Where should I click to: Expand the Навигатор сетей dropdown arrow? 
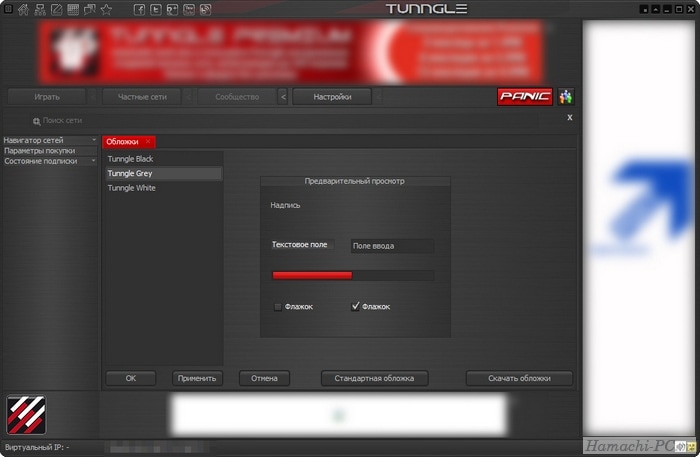point(94,140)
